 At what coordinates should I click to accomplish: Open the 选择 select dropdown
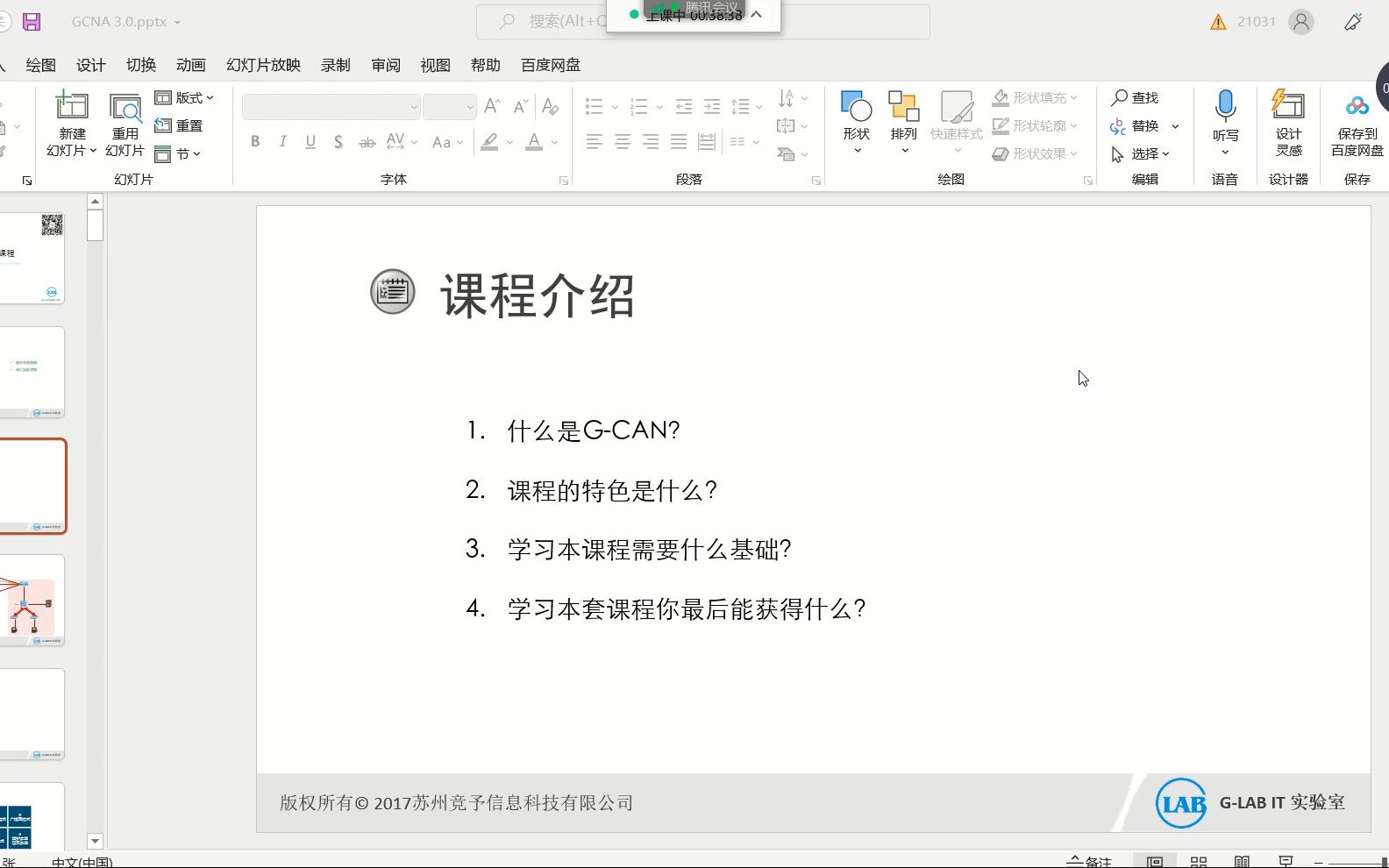click(1140, 153)
